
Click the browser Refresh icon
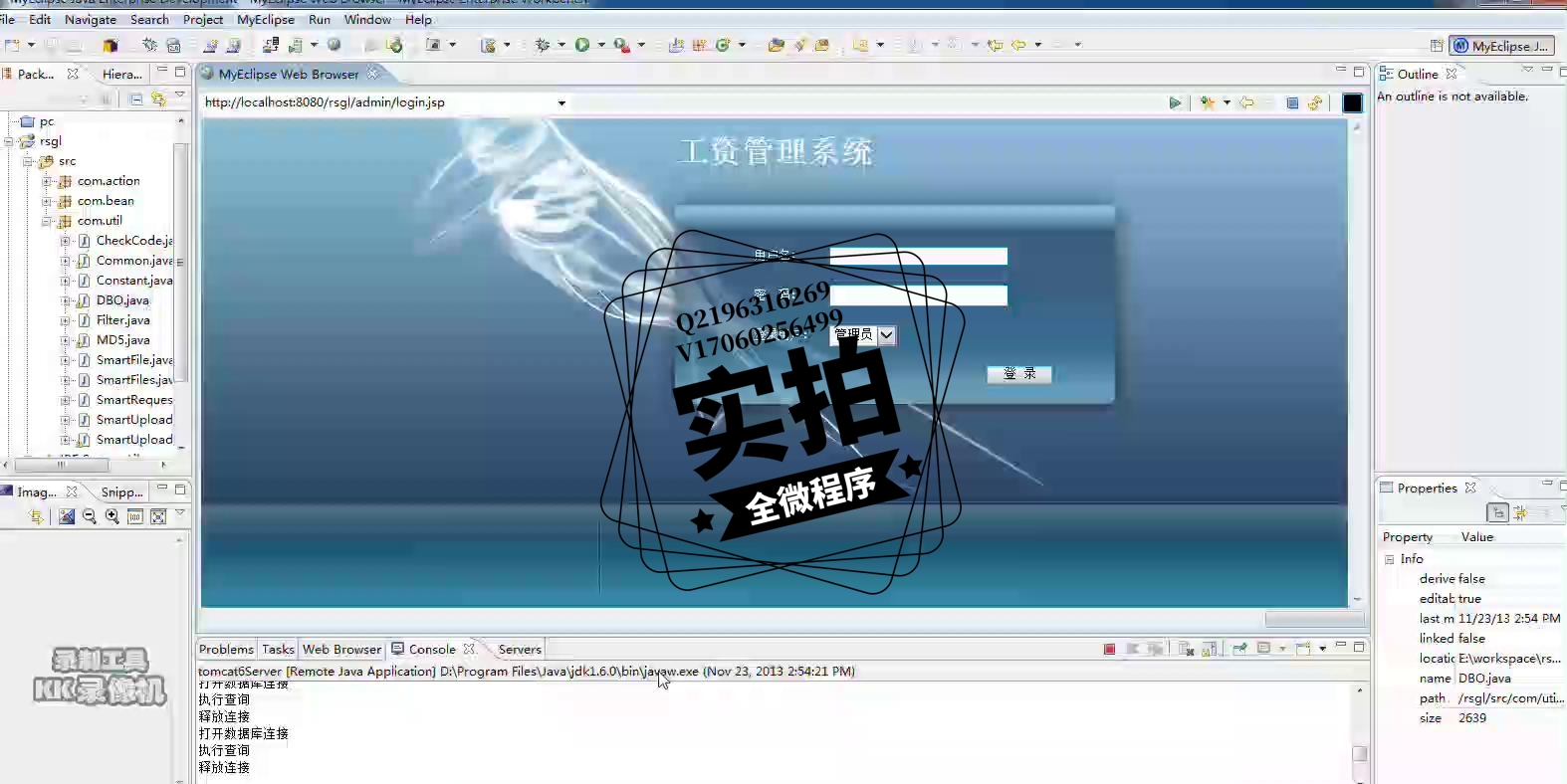tap(1315, 102)
